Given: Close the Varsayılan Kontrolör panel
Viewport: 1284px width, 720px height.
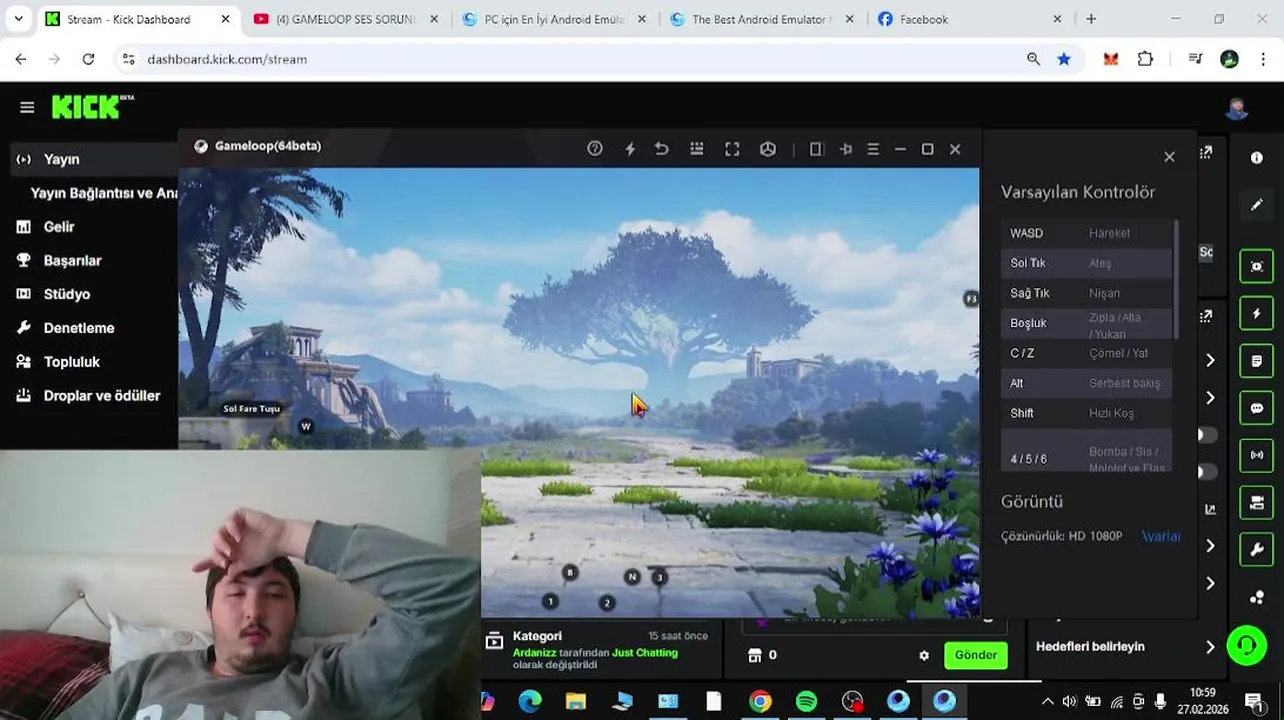Looking at the screenshot, I should (1169, 157).
